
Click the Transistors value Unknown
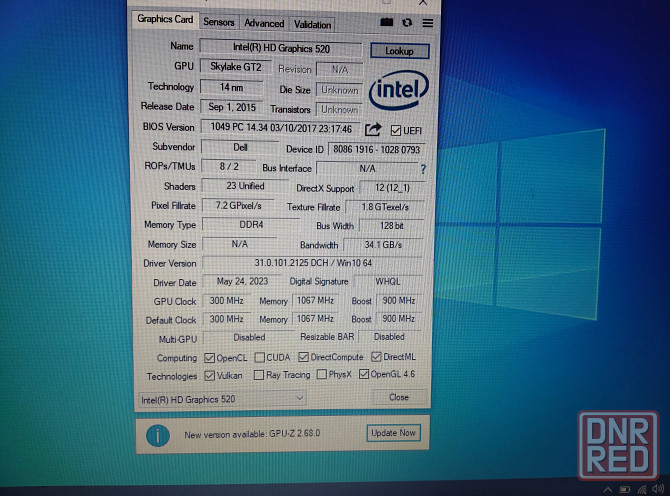(x=340, y=110)
